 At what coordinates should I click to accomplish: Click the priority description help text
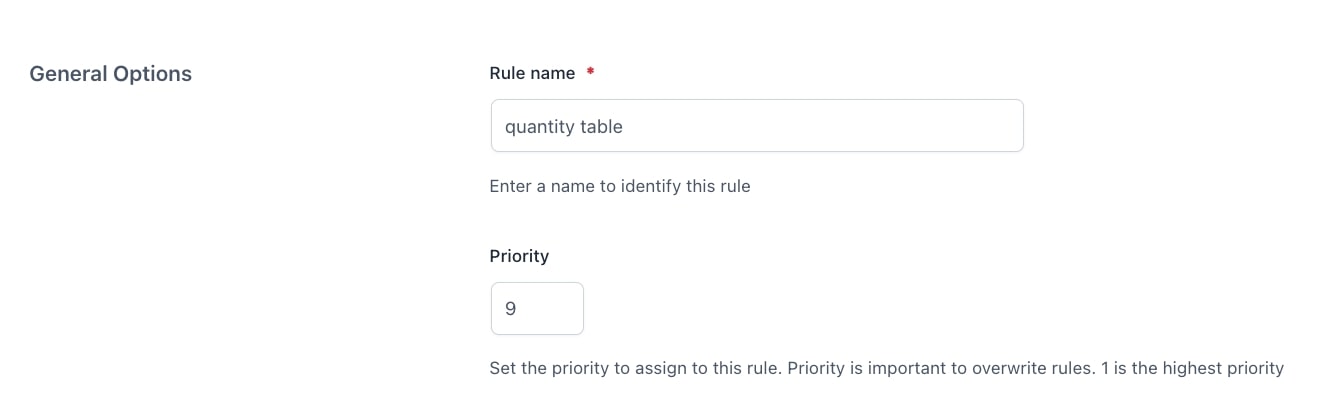886,369
